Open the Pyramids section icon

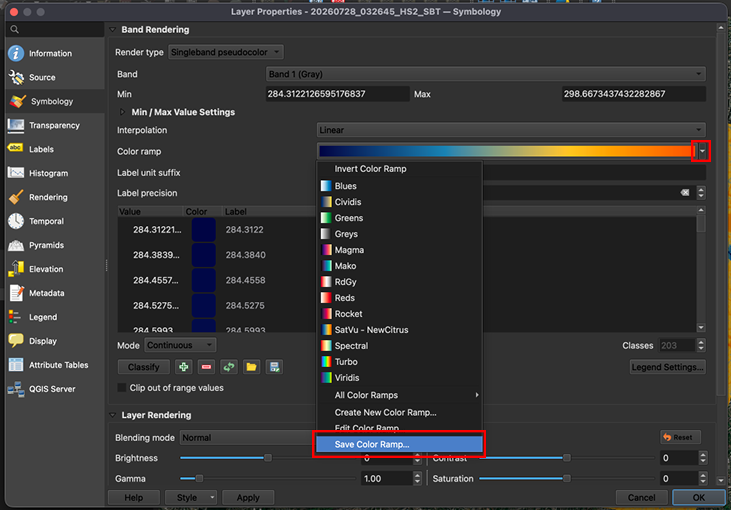coord(16,245)
